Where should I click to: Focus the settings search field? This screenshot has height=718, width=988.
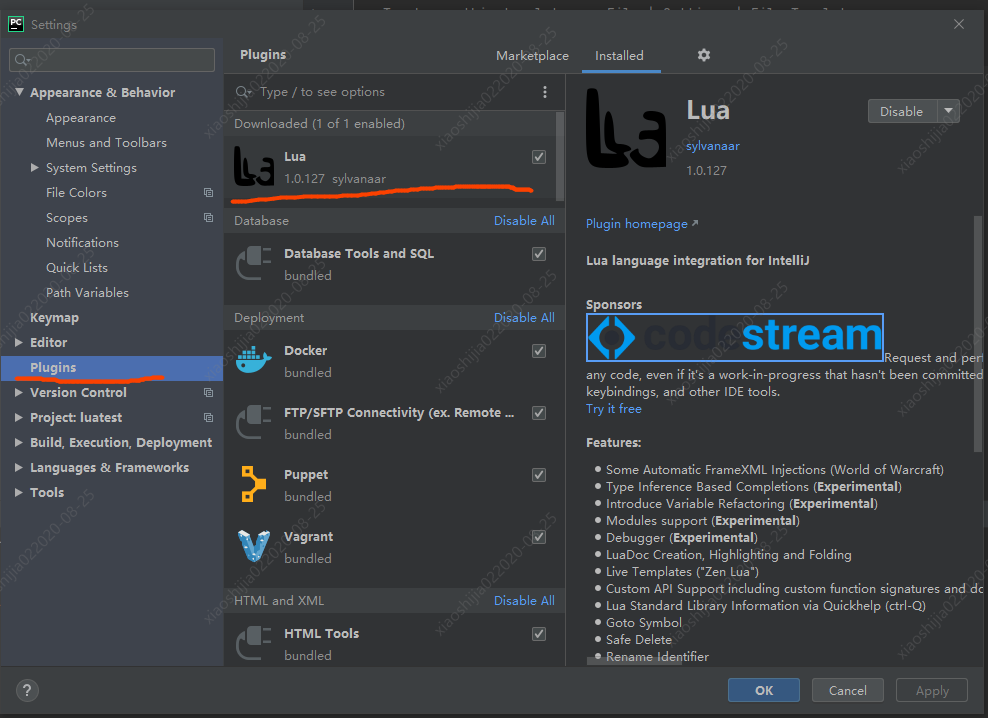[112, 60]
